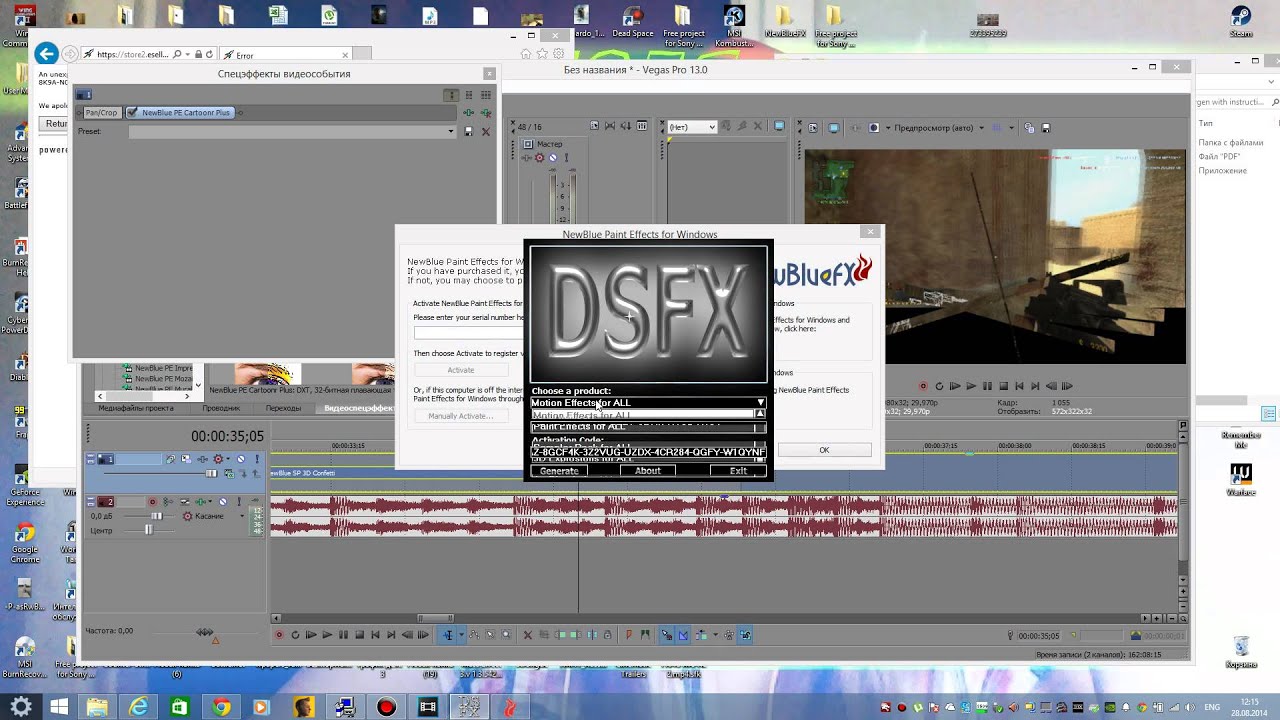Select the Normal Edit tool in timeline toolbar
Image resolution: width=1280 pixels, height=720 pixels.
(448, 635)
